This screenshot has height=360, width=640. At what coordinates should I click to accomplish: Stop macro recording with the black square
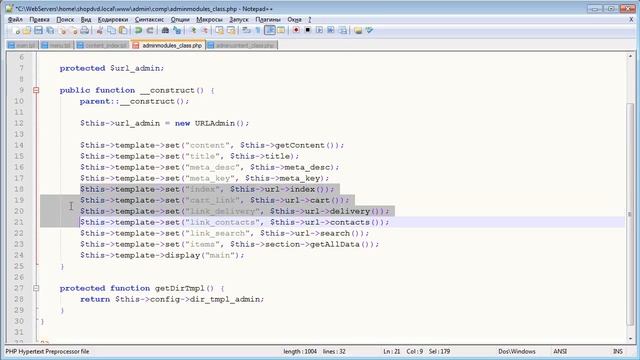click(x=308, y=31)
